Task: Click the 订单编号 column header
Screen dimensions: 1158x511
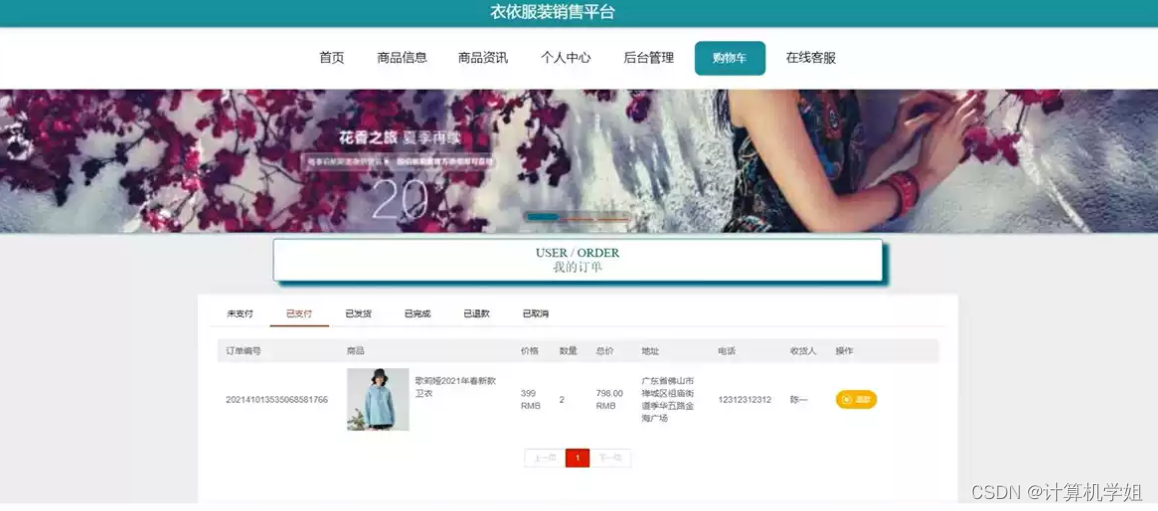Action: pos(243,351)
